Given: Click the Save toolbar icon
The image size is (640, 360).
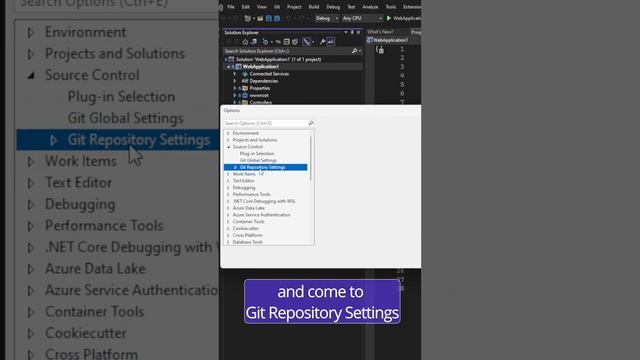Looking at the screenshot, I should [x=269, y=18].
